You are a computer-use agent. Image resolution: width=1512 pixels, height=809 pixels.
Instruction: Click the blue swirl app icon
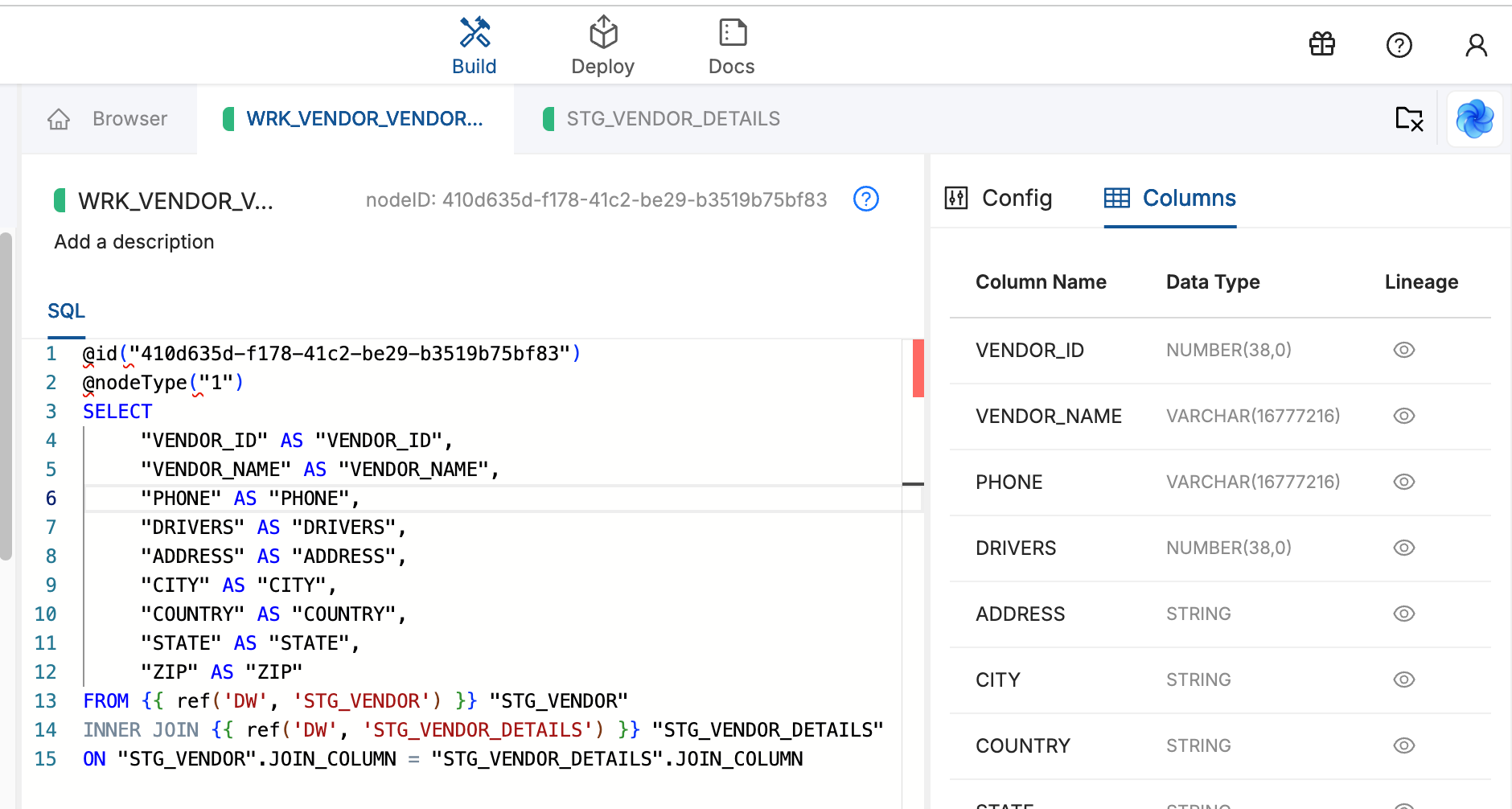[x=1474, y=119]
